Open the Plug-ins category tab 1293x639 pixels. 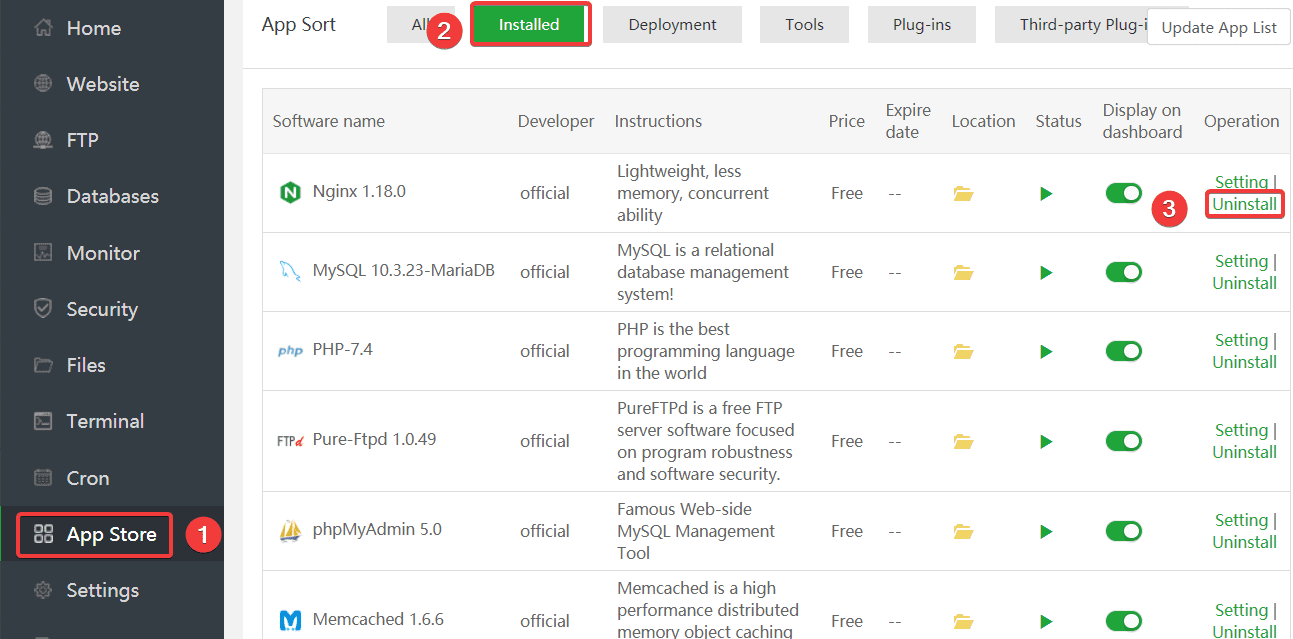[x=920, y=25]
